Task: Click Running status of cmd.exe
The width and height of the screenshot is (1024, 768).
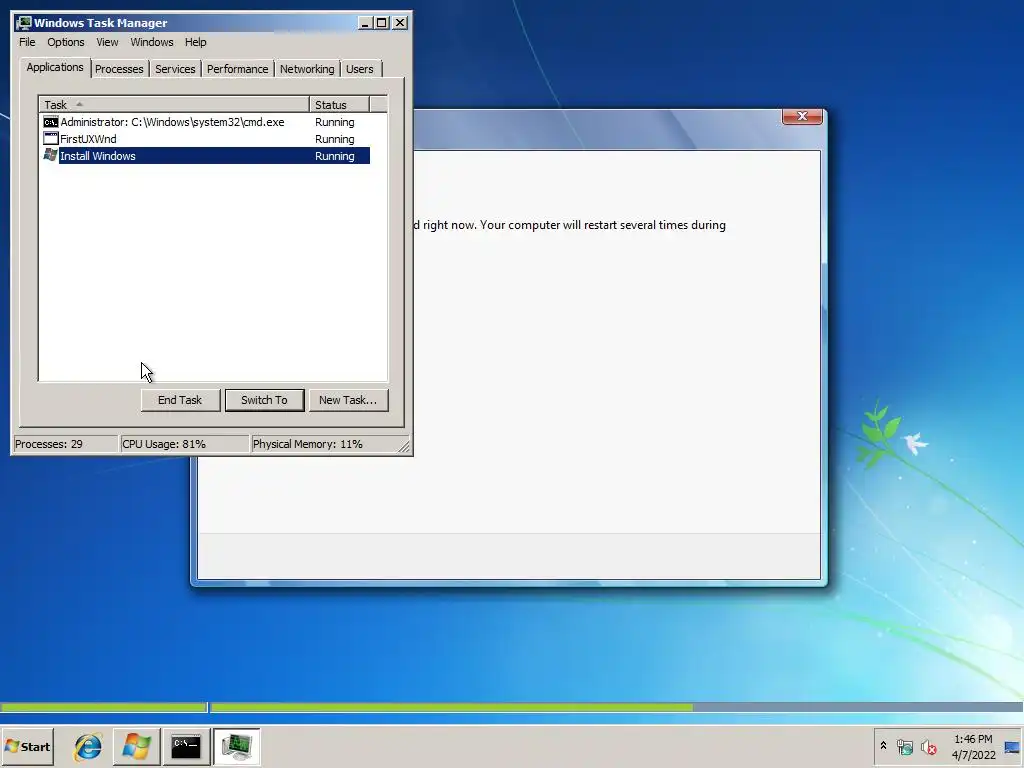Action: point(334,122)
